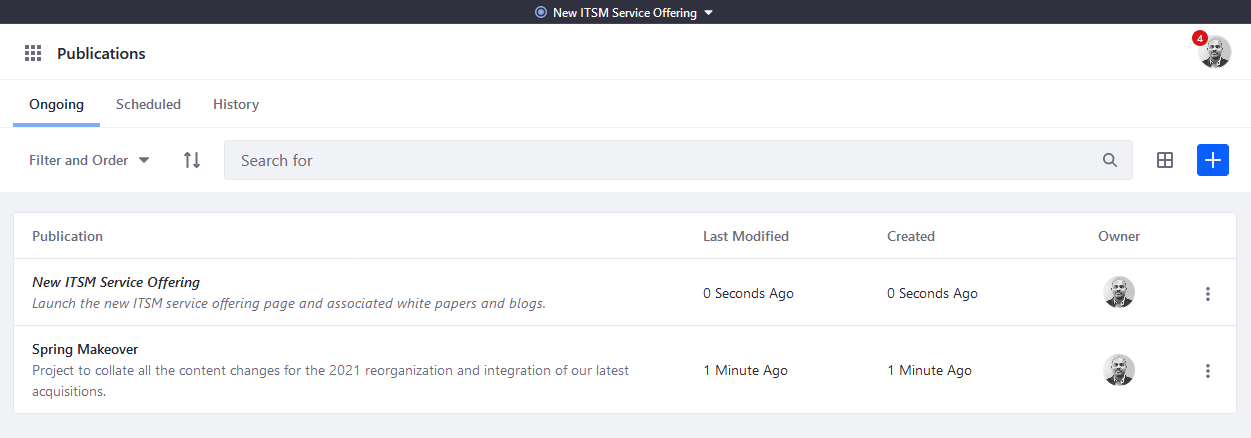Click the search magnifier icon
This screenshot has width=1251, height=438.
pos(1109,160)
